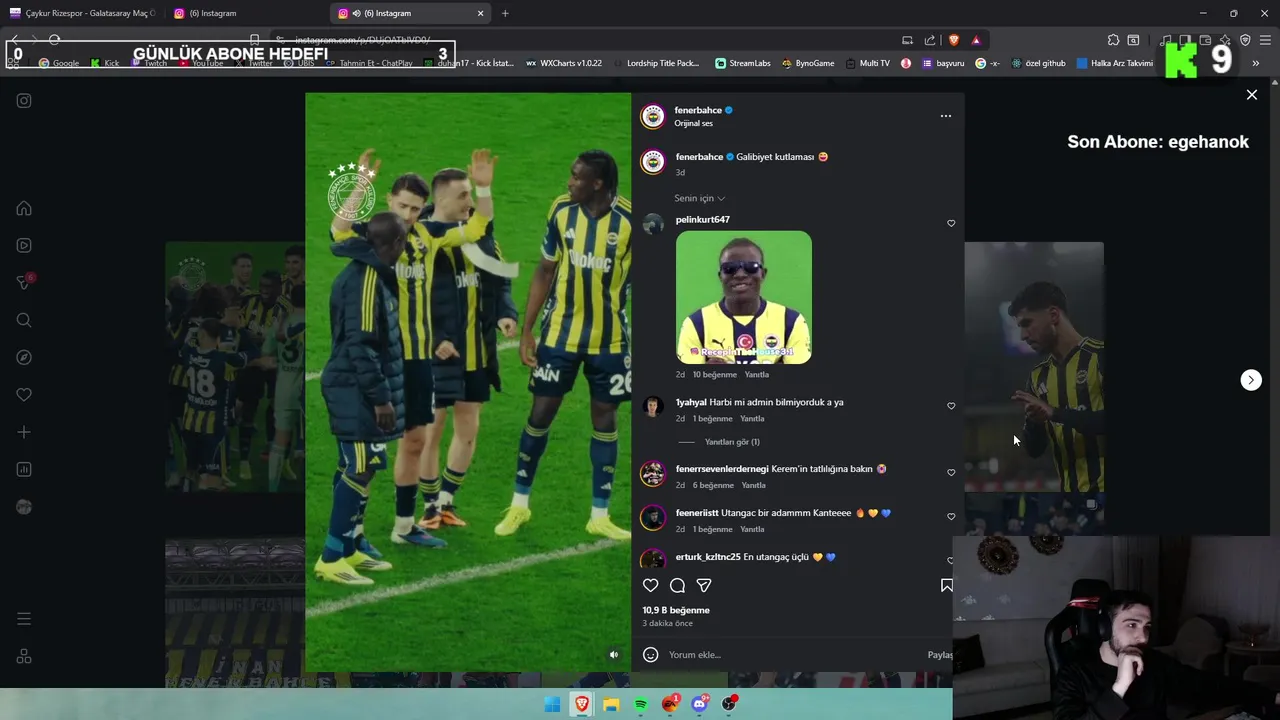Reply to pelinkurt647 via Yanıtla
The width and height of the screenshot is (1280, 720).
coord(756,375)
